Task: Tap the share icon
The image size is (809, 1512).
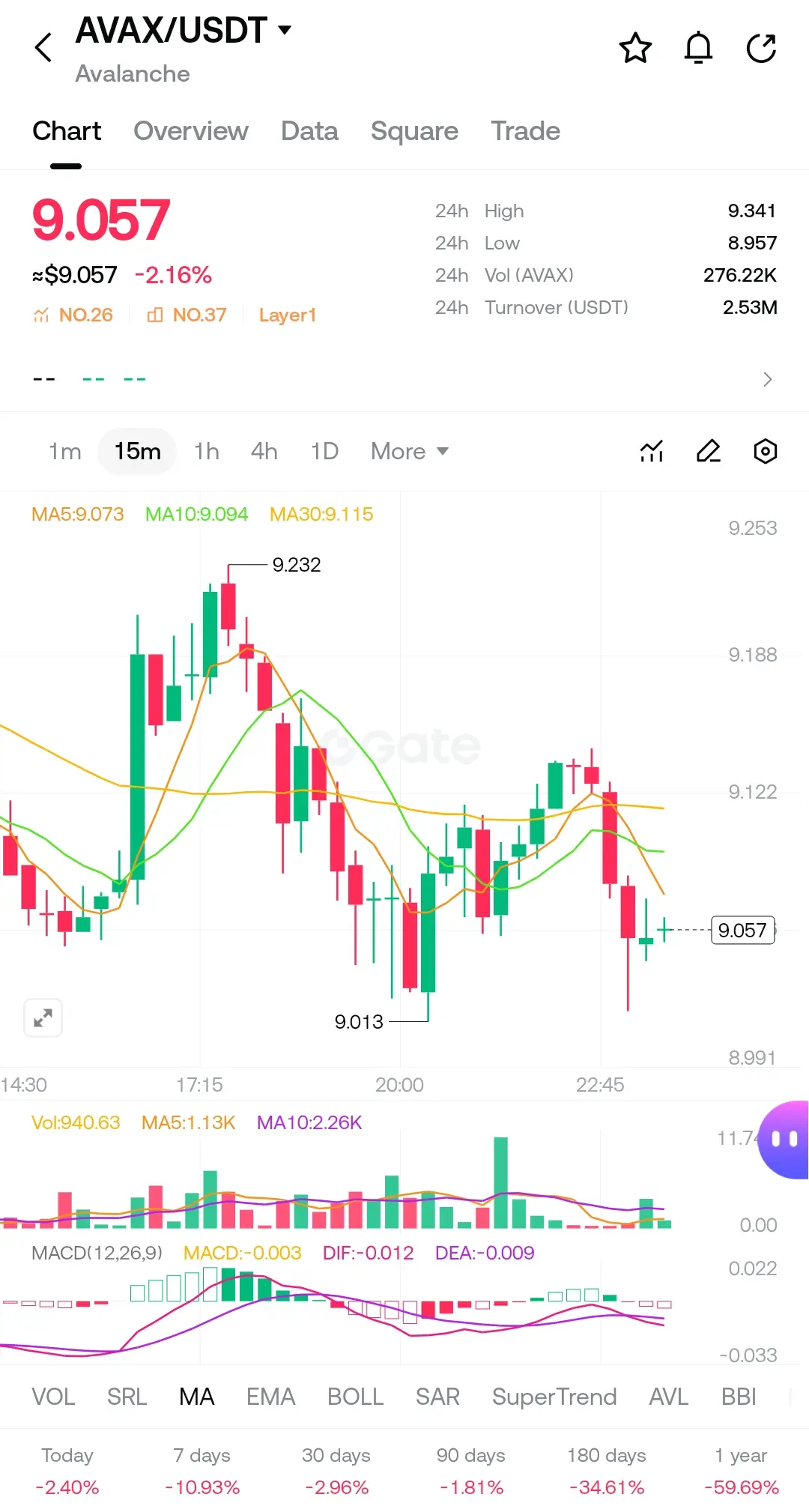Action: [x=761, y=48]
